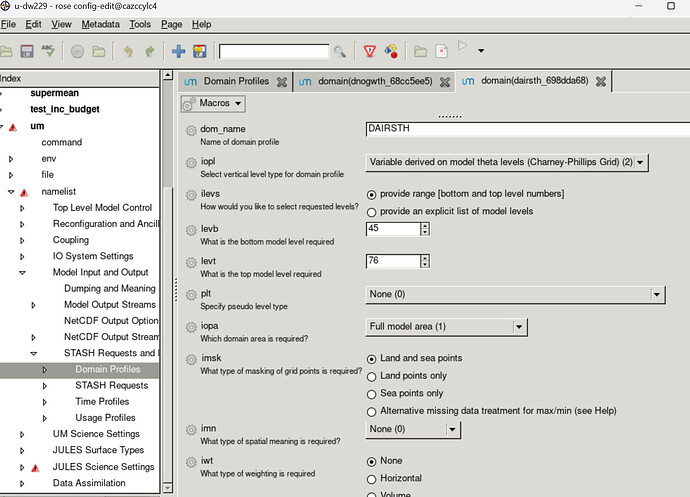Viewport: 690px width, 497px height.
Task: Click the dom_name DAIRSTH text field
Action: [x=528, y=129]
